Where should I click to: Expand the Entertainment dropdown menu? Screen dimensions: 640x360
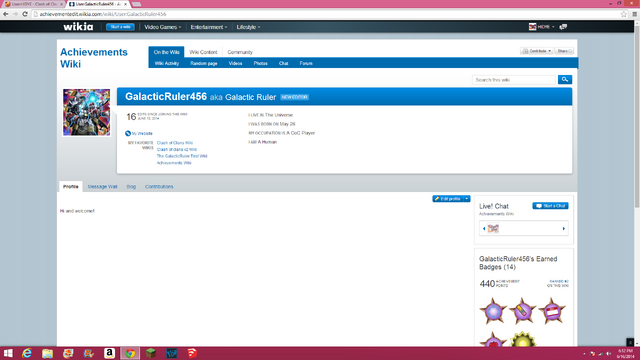[x=209, y=27]
